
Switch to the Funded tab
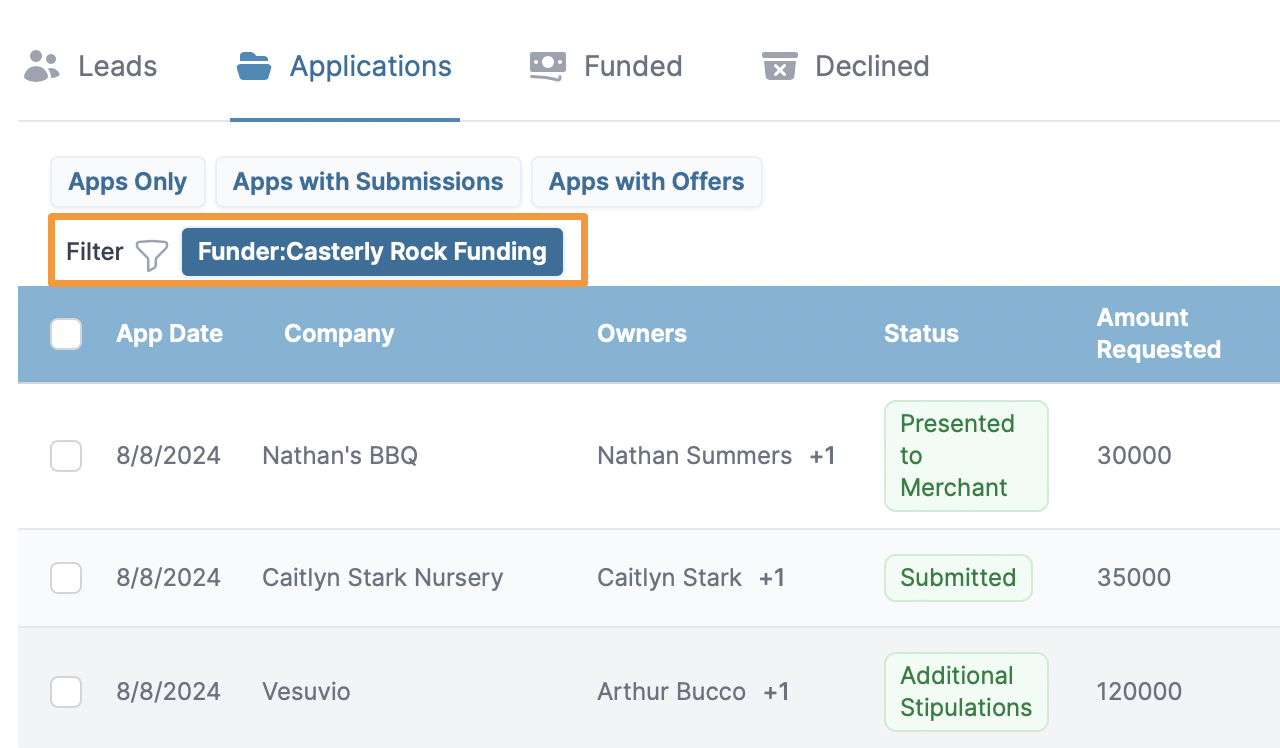point(632,66)
